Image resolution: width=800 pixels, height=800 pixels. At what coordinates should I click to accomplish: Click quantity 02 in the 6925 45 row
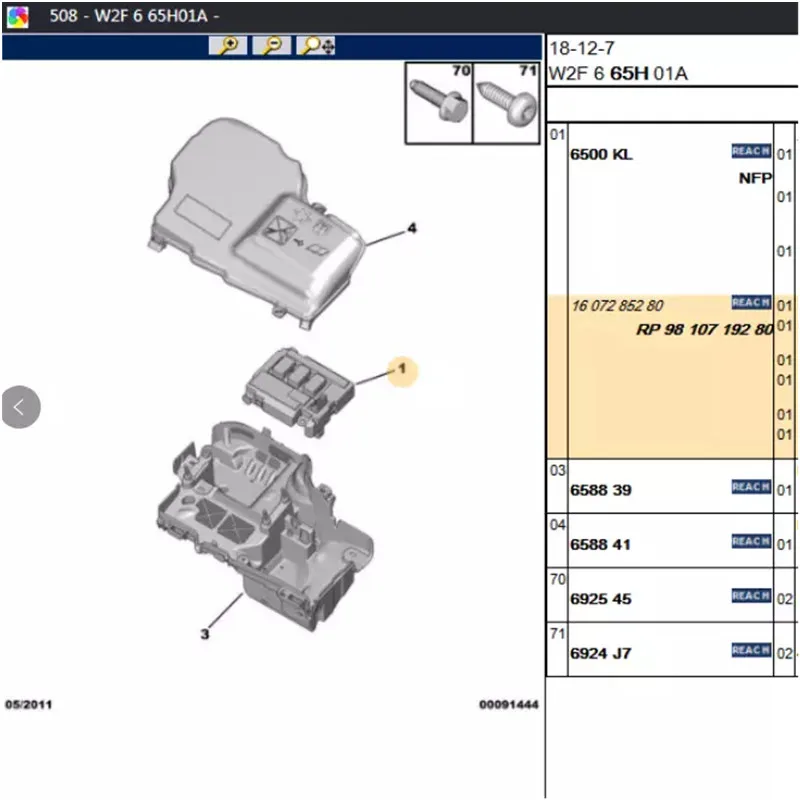coord(784,599)
